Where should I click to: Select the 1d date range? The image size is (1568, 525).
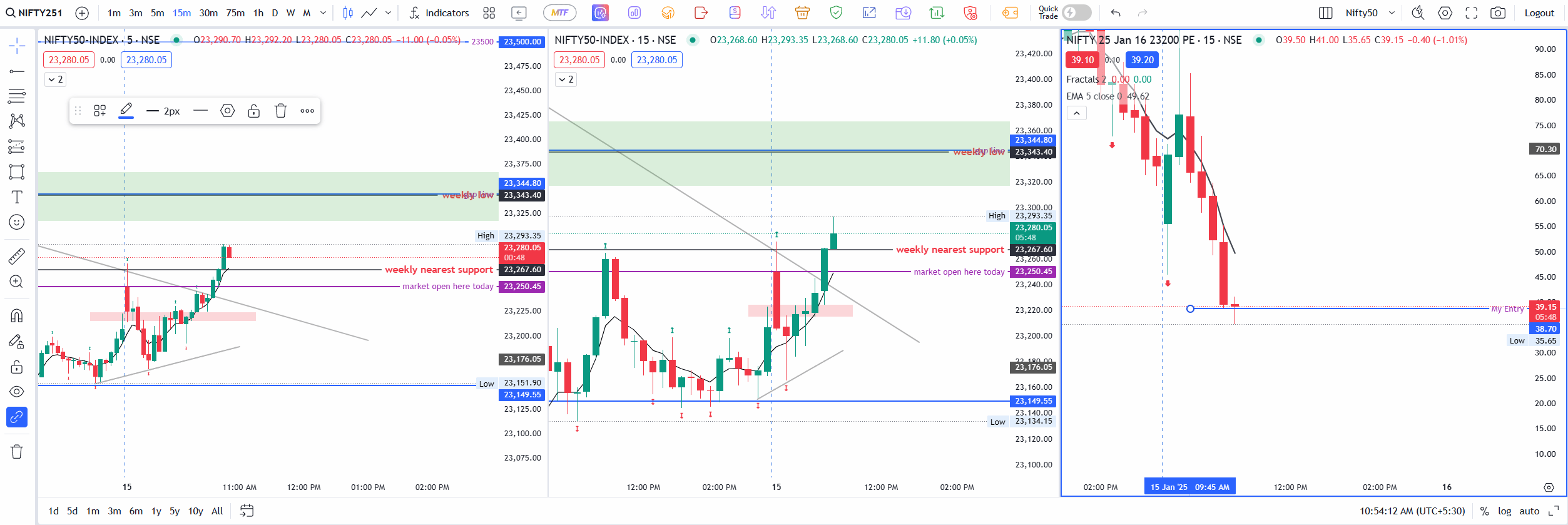(x=54, y=511)
